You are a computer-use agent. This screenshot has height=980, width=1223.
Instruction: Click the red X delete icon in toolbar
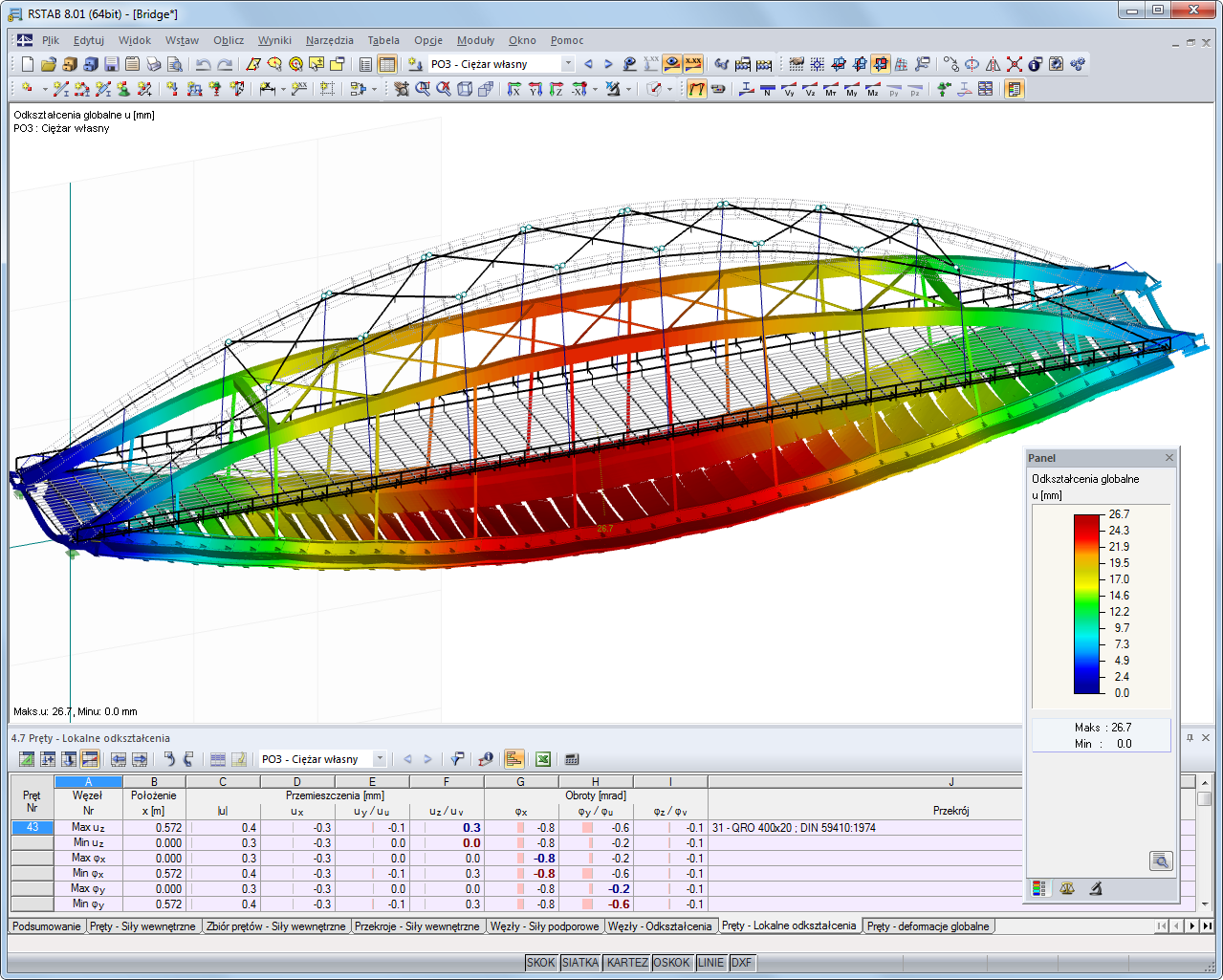pyautogui.click(x=1015, y=64)
